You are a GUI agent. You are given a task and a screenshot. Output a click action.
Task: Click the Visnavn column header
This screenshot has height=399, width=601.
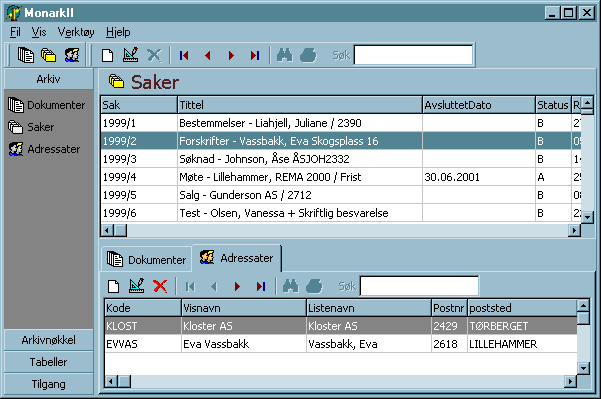[x=244, y=308]
